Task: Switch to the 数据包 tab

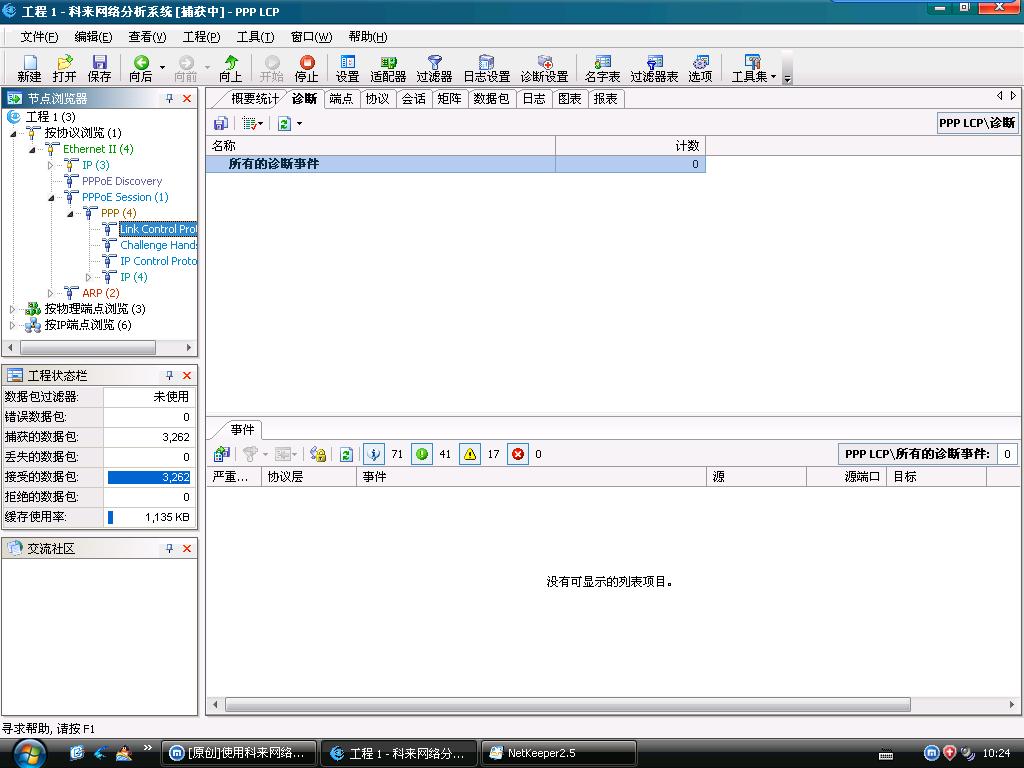Action: [491, 99]
